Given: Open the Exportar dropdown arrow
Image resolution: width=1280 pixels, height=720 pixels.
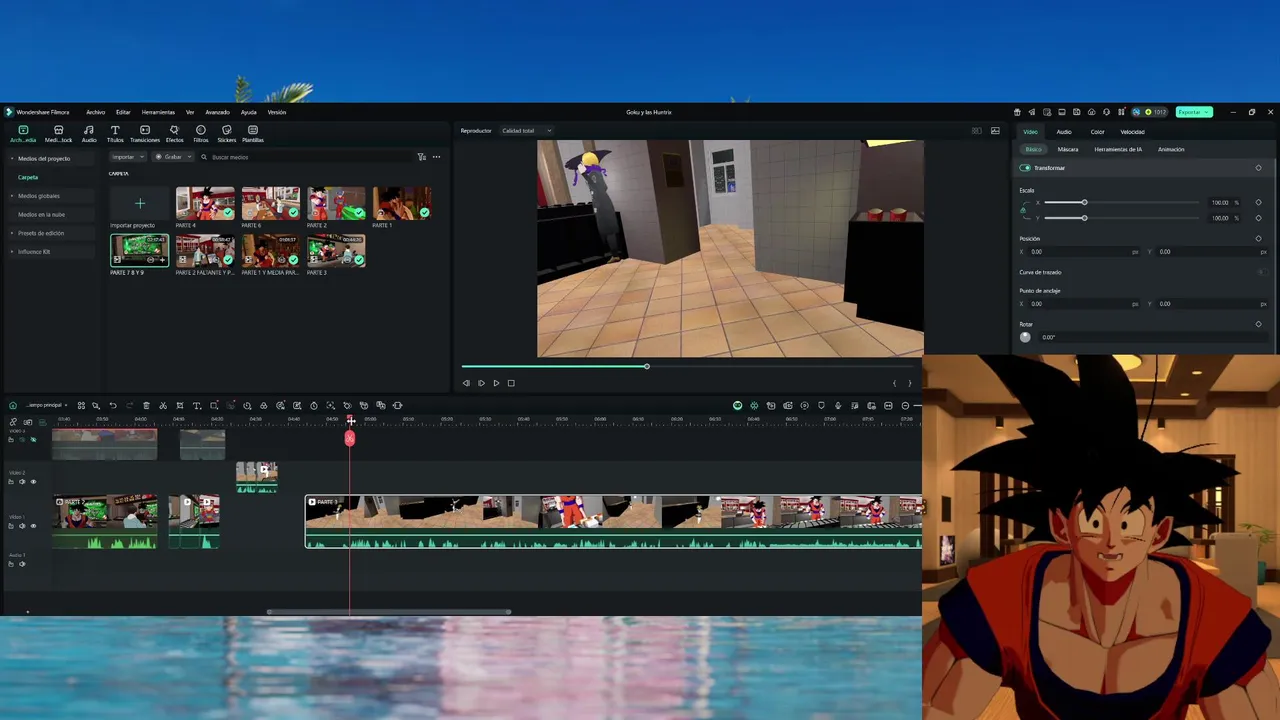Looking at the screenshot, I should 1207,112.
